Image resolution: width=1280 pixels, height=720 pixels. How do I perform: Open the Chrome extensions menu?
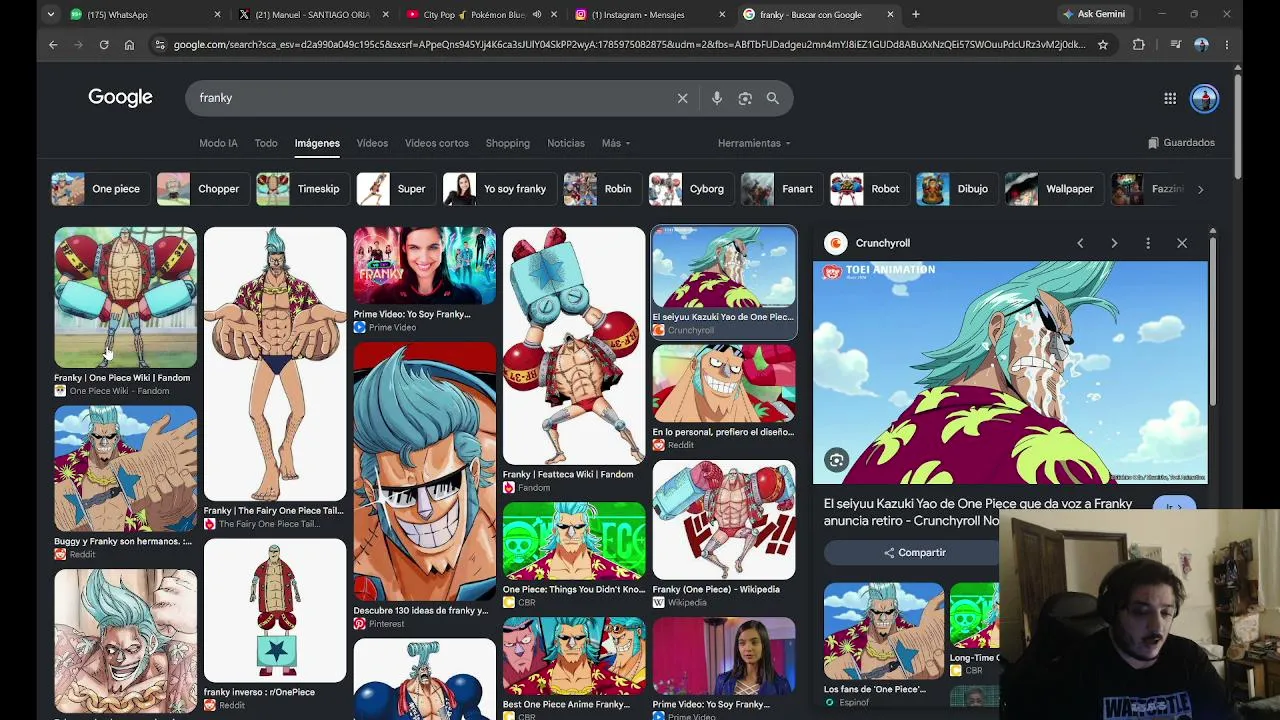(x=1138, y=44)
